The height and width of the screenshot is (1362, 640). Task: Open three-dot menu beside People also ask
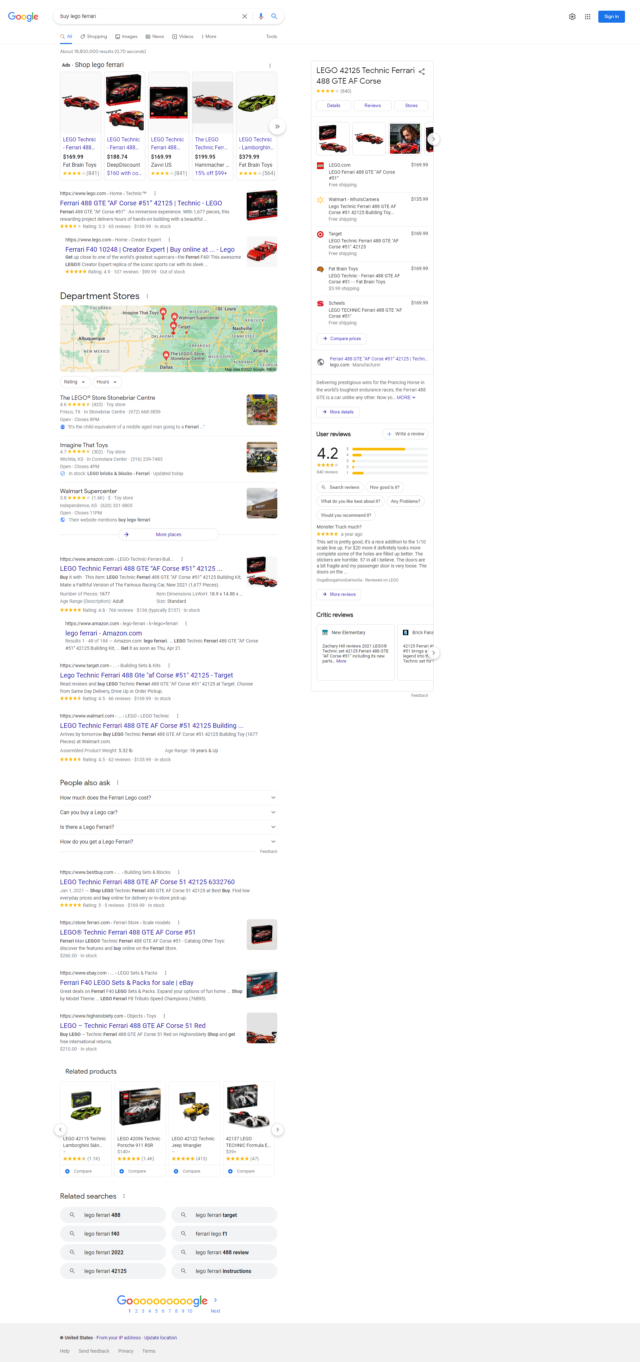pyautogui.click(x=117, y=782)
